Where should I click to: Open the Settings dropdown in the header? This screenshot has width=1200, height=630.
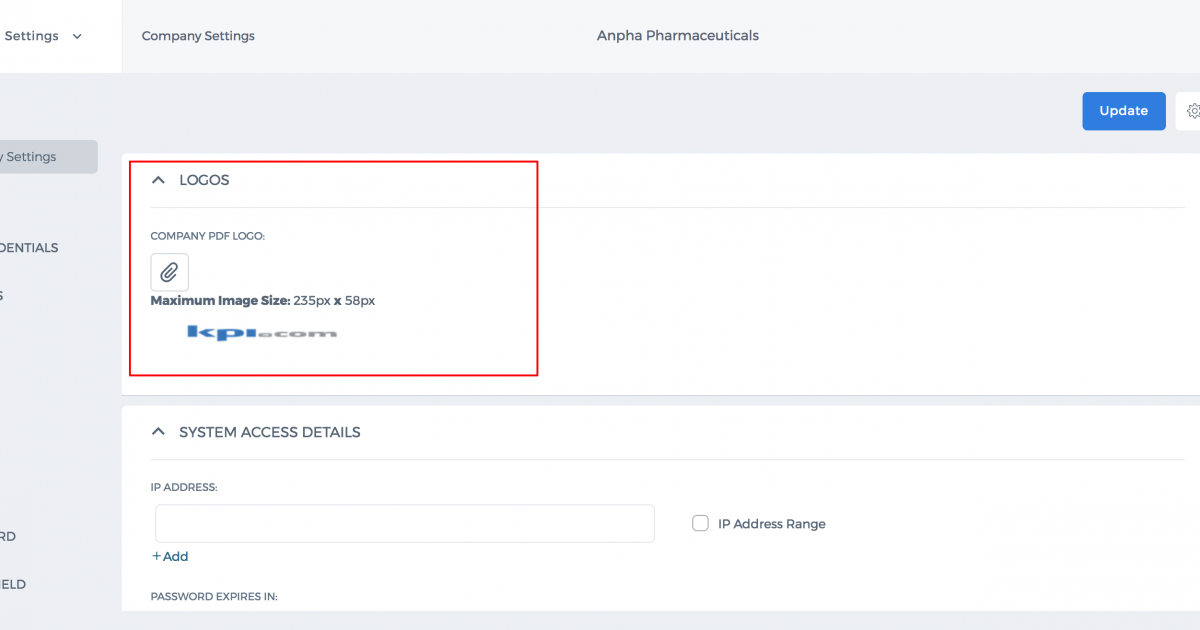[x=43, y=36]
